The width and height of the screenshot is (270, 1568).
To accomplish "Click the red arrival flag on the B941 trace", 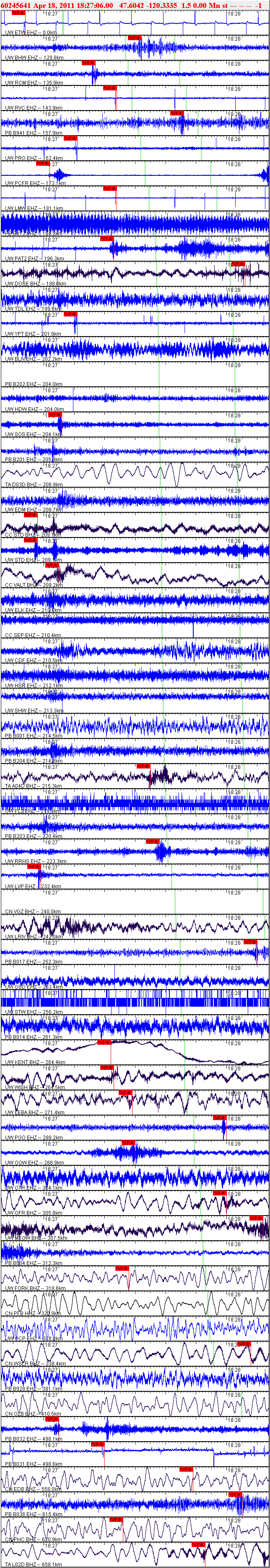I will 177,113.
